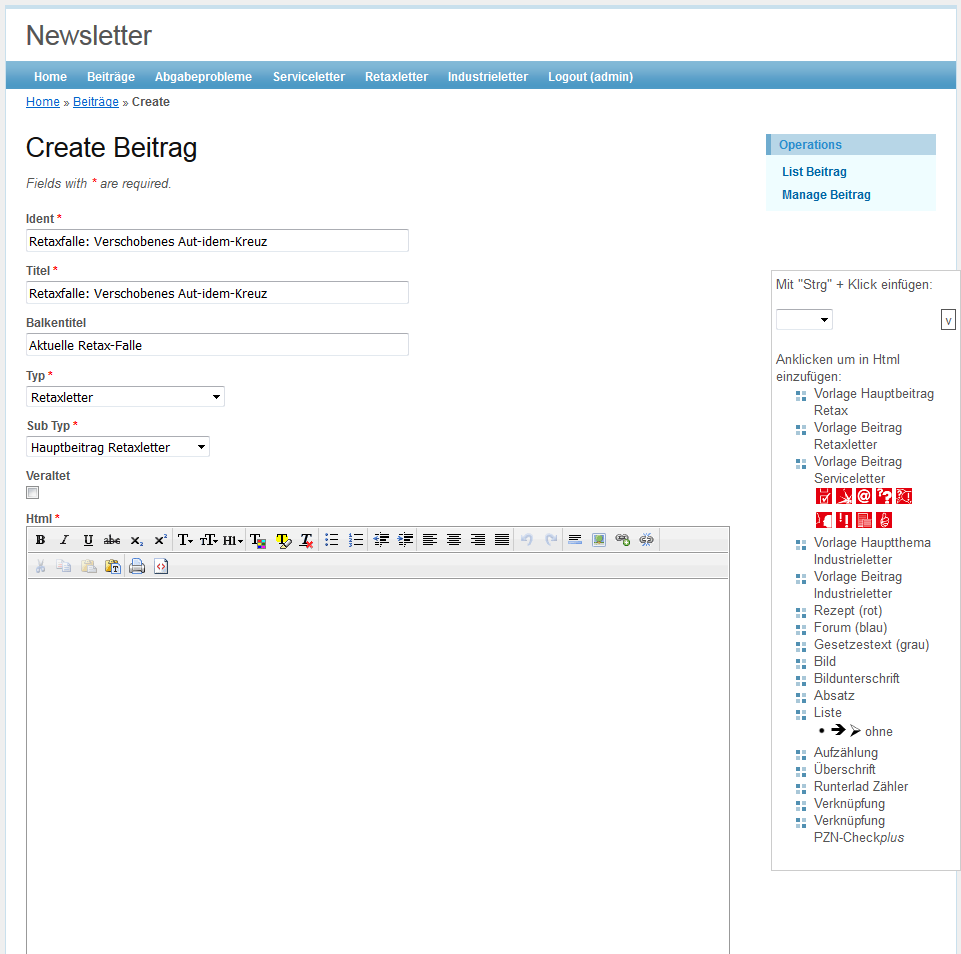Screen dimensions: 961x954
Task: Open the text color picker
Action: (x=257, y=540)
